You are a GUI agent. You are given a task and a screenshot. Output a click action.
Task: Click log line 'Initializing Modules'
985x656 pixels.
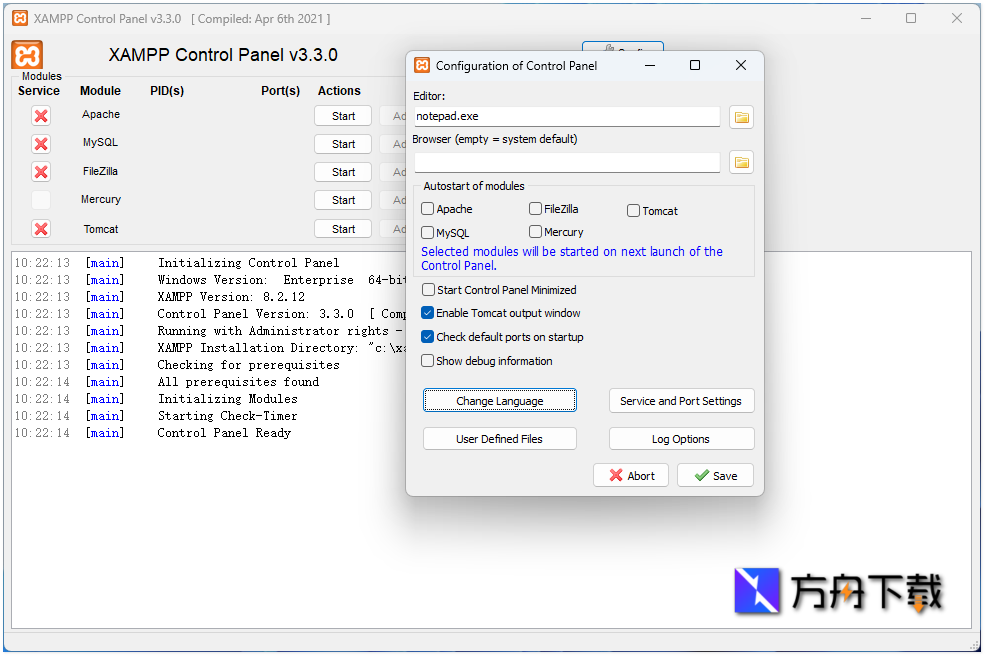[x=227, y=399]
